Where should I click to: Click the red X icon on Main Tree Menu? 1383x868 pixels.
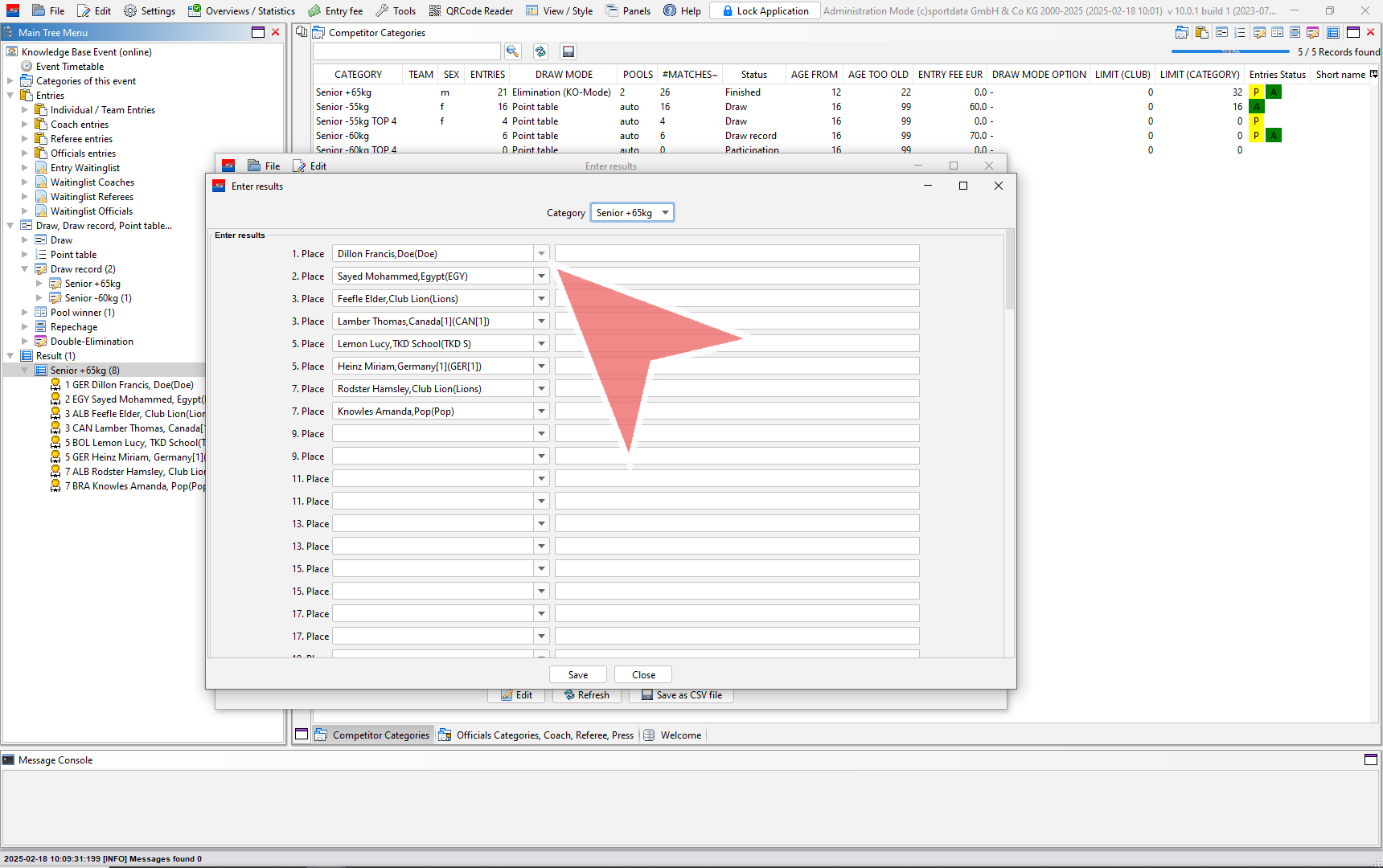coord(276,32)
